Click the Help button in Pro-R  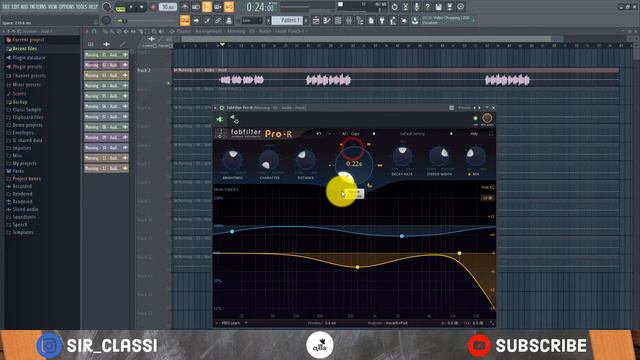474,134
